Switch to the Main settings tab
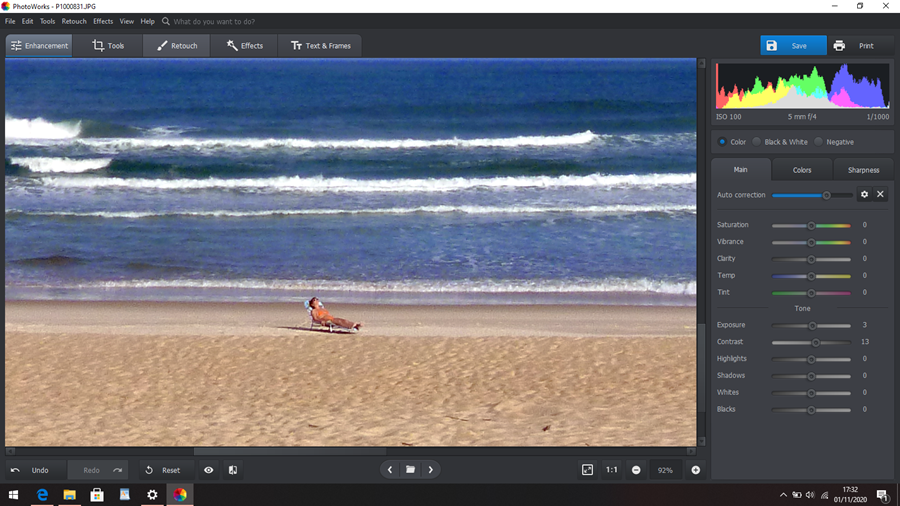Viewport: 900px width, 506px height. point(740,170)
